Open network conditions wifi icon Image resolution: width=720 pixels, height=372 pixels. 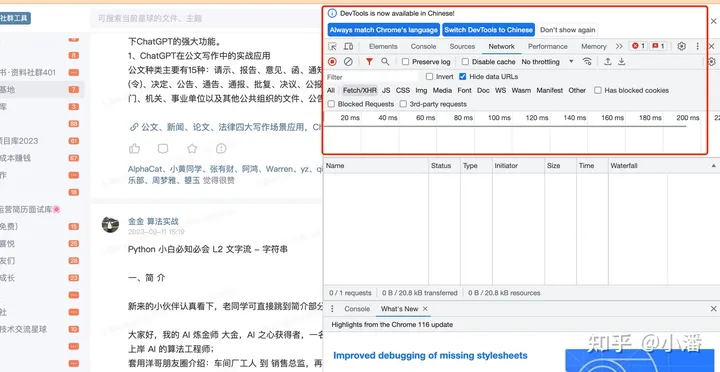[587, 62]
